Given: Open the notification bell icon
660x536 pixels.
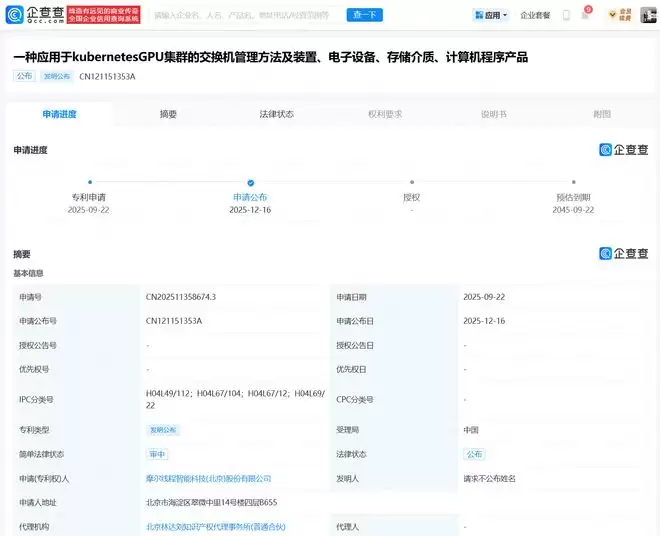Looking at the screenshot, I should 585,15.
